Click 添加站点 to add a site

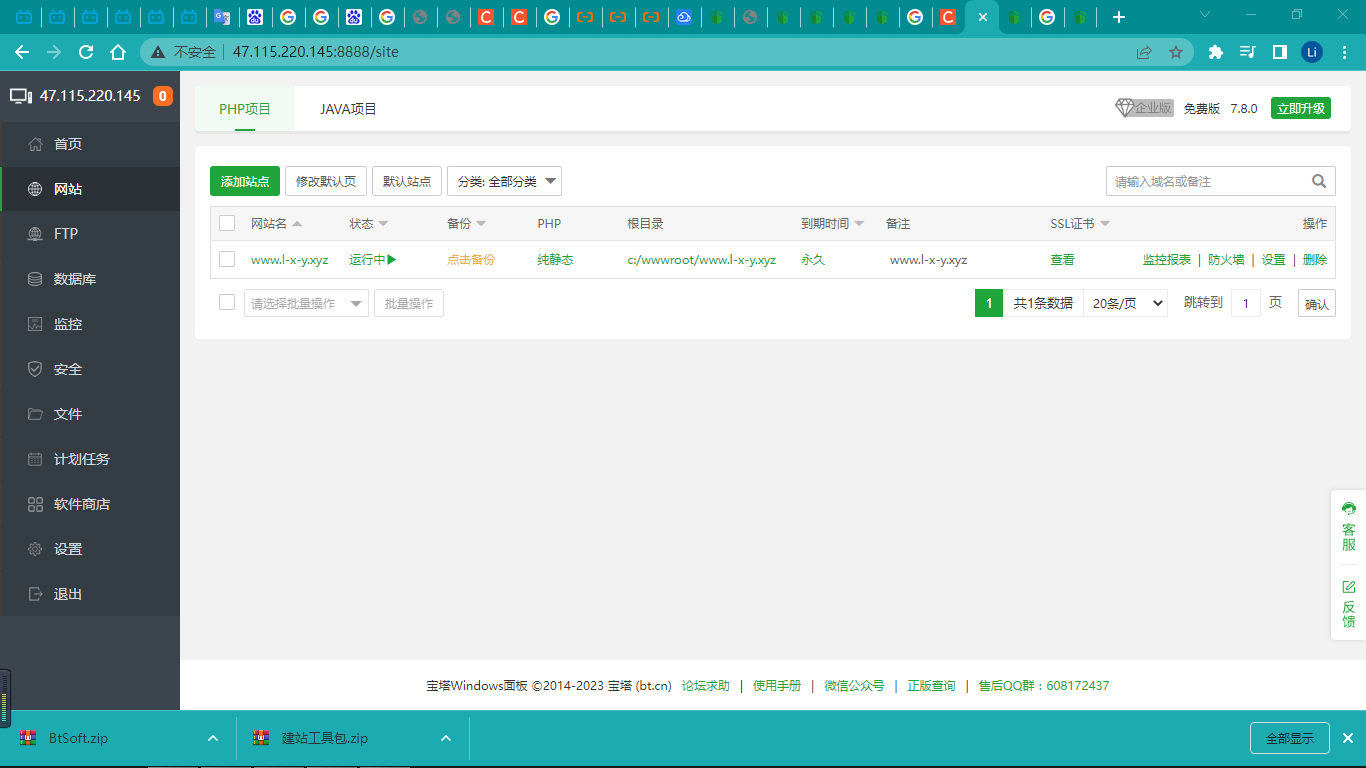(x=245, y=181)
